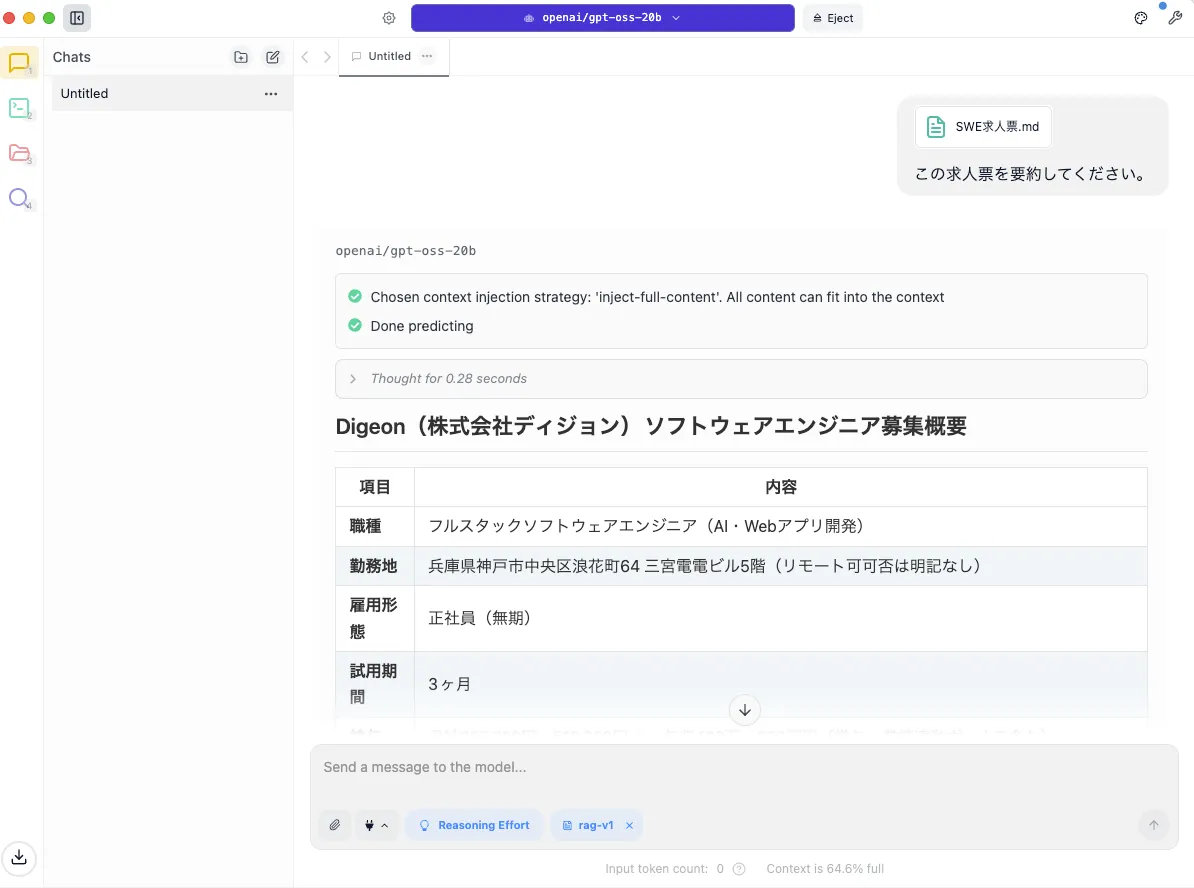Viewport: 1194px width, 888px height.
Task: Click the context injection strategy status line
Action: click(657, 297)
